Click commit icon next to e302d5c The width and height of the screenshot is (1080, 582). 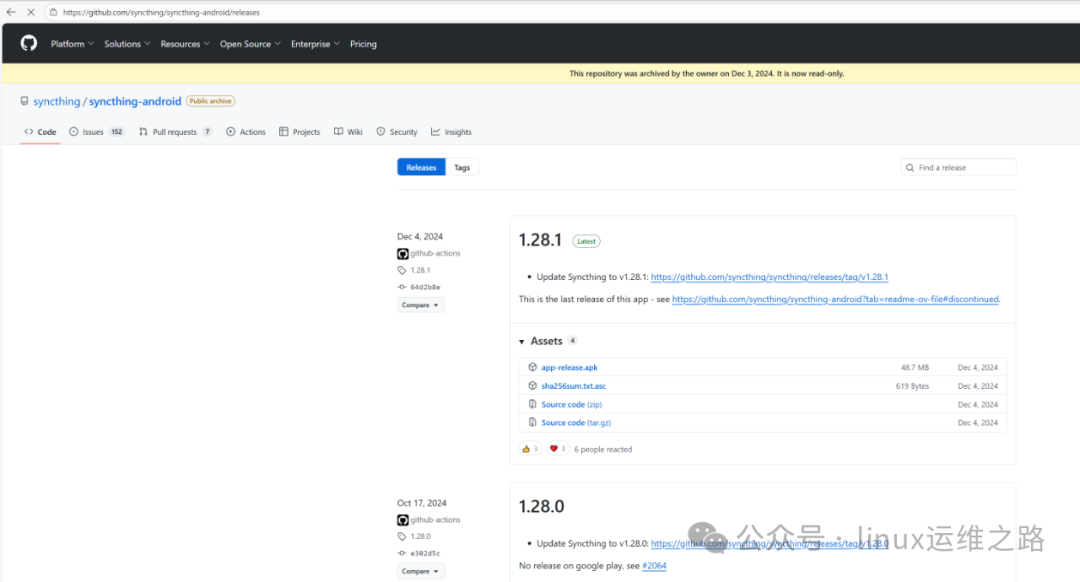click(402, 553)
